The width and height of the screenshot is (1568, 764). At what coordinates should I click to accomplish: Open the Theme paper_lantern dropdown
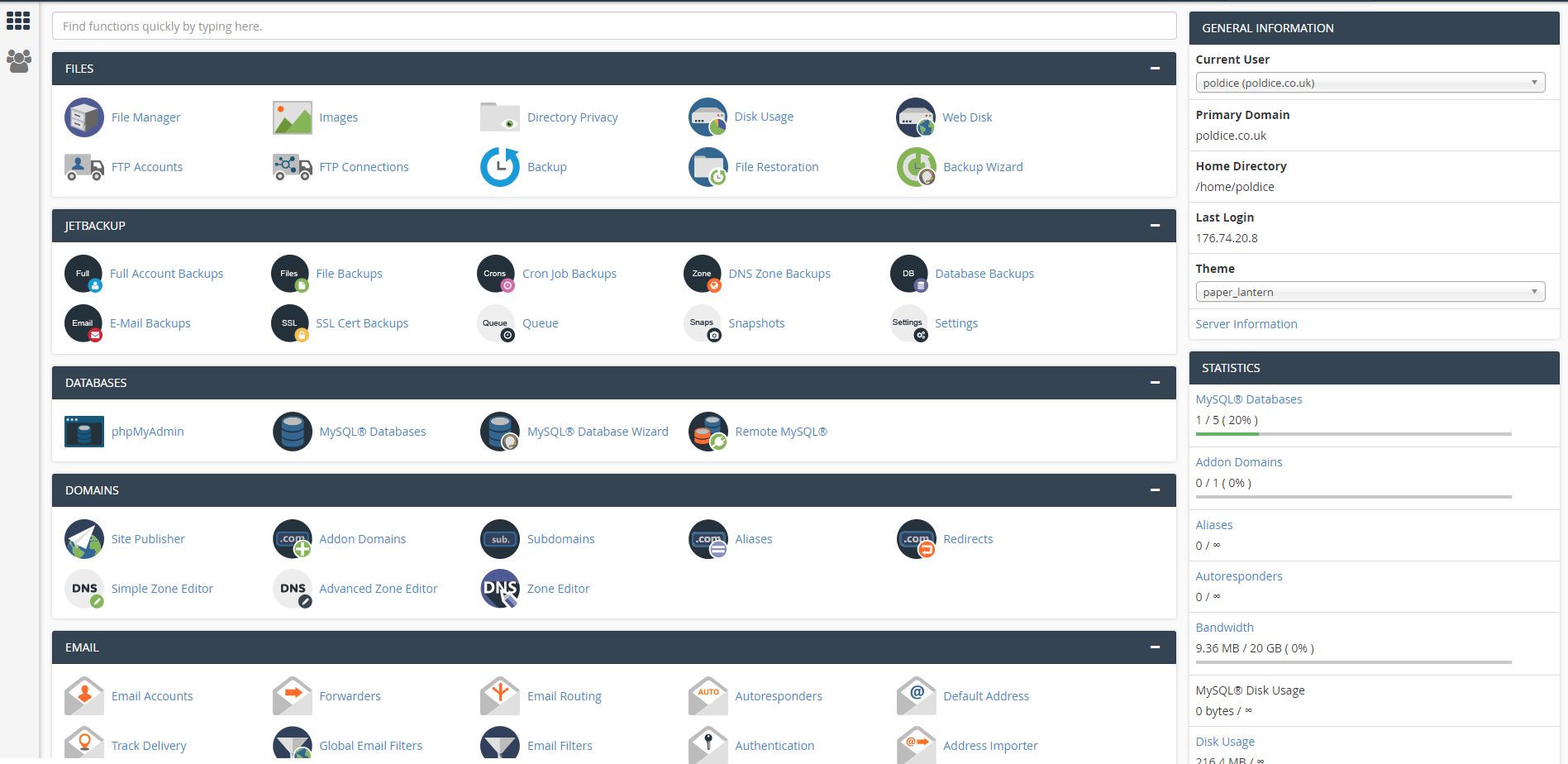pos(1370,292)
